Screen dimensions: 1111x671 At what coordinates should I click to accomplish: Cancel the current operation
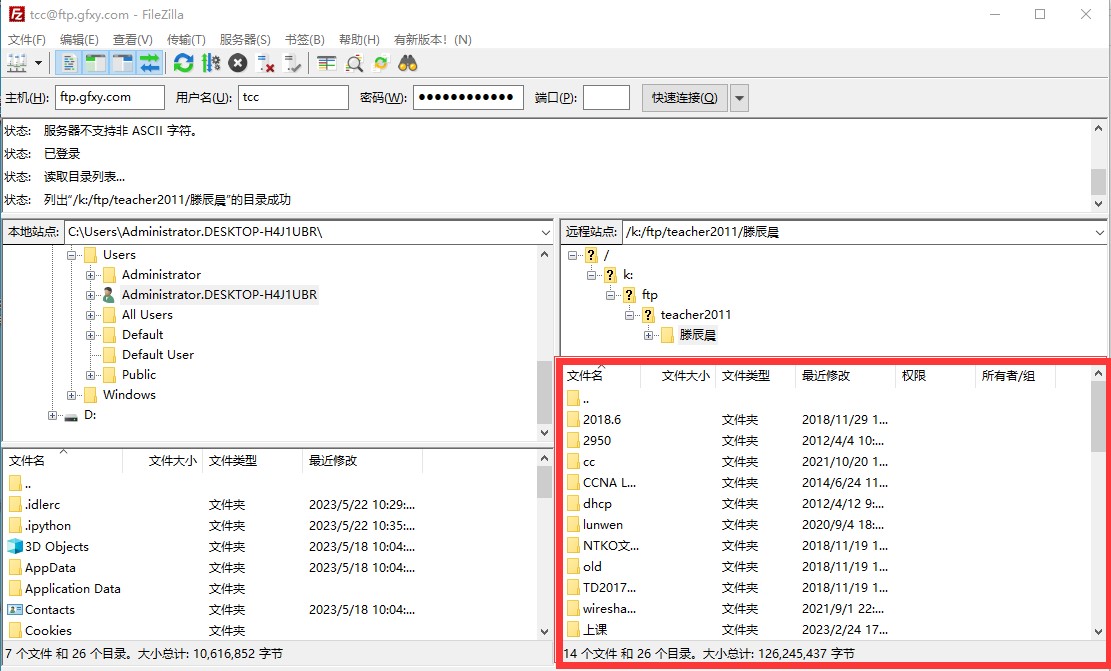(238, 63)
